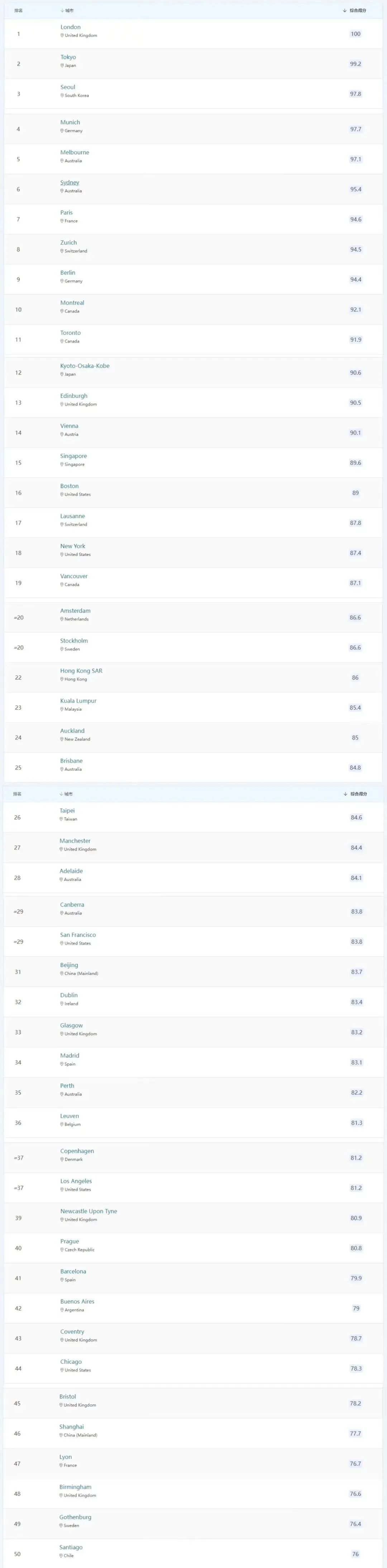Sort by 城市 in the top table header
The image size is (387, 1568).
pyautogui.click(x=67, y=10)
